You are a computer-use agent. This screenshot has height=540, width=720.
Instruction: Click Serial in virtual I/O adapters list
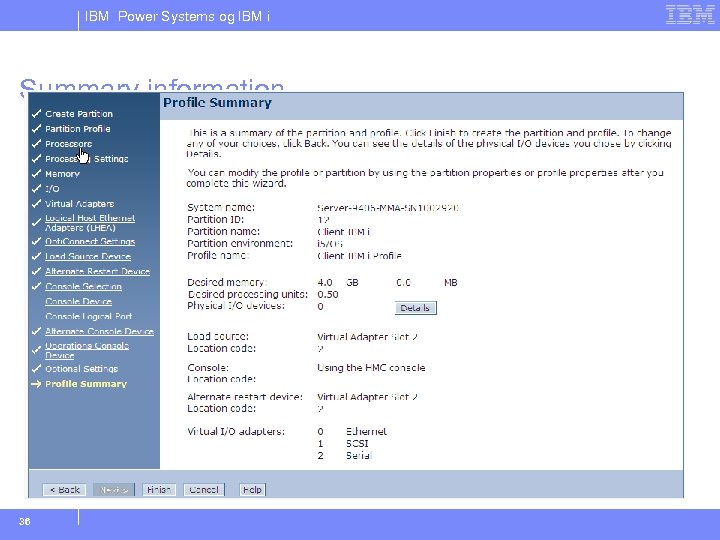click(x=359, y=455)
